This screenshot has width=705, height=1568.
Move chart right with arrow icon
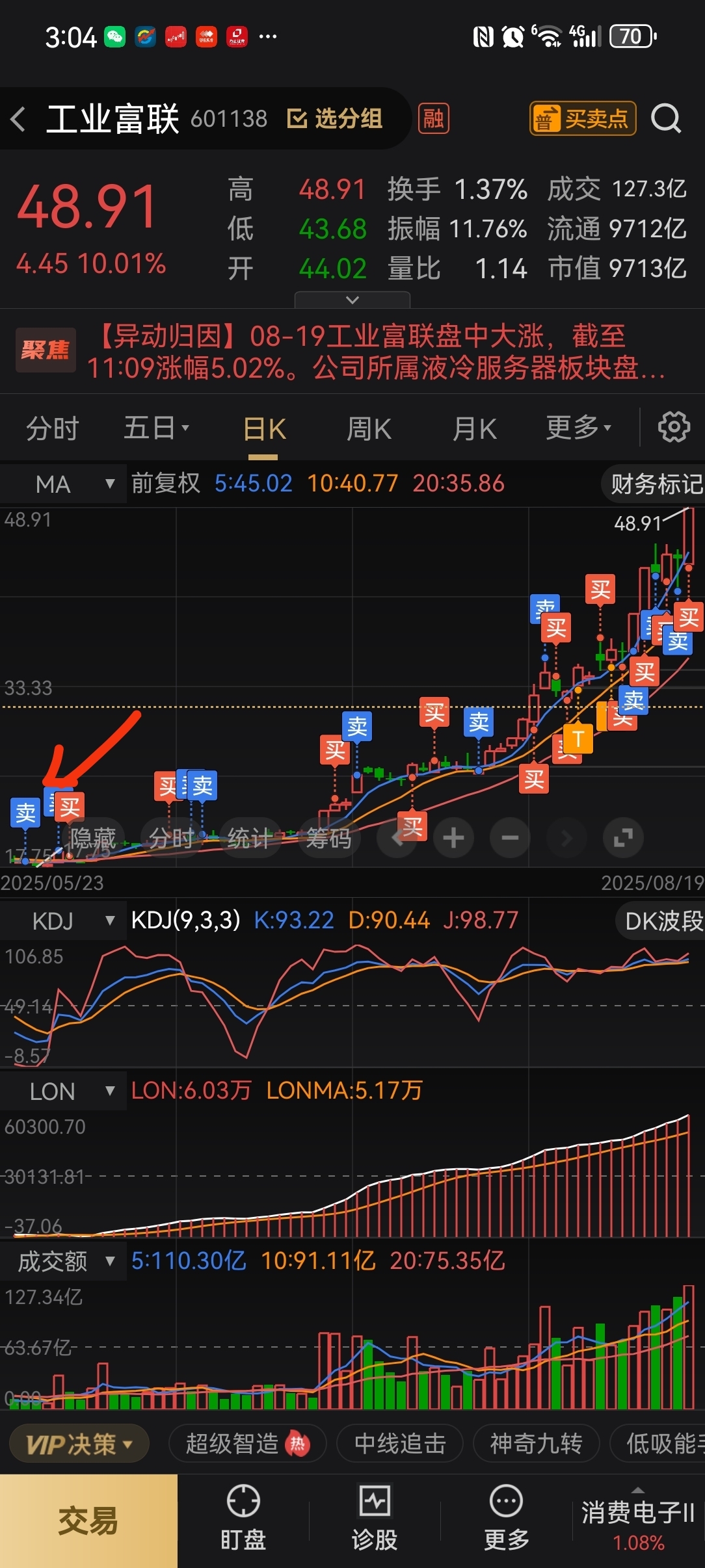coord(566,838)
